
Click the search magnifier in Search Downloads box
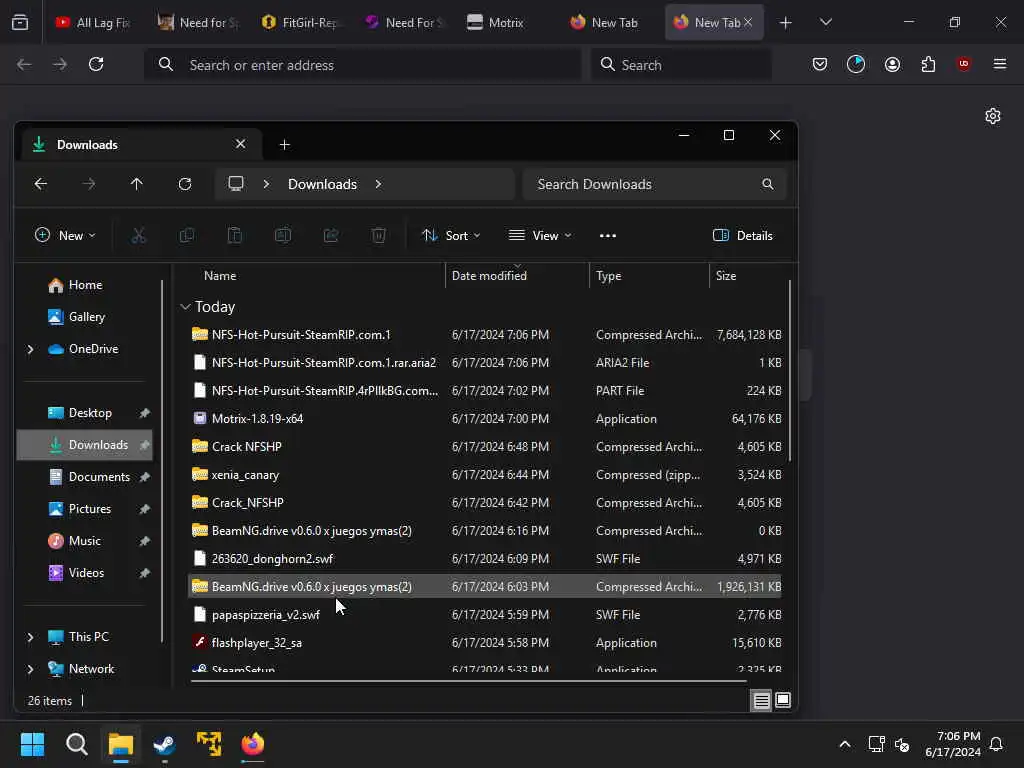pyautogui.click(x=768, y=184)
